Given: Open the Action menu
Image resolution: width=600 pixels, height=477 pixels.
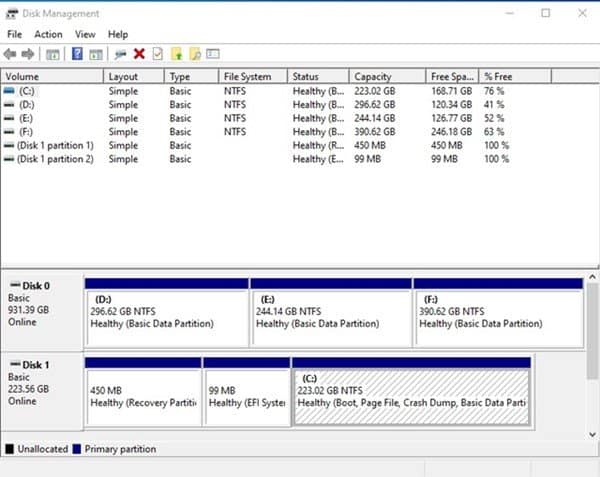Looking at the screenshot, I should coord(48,34).
